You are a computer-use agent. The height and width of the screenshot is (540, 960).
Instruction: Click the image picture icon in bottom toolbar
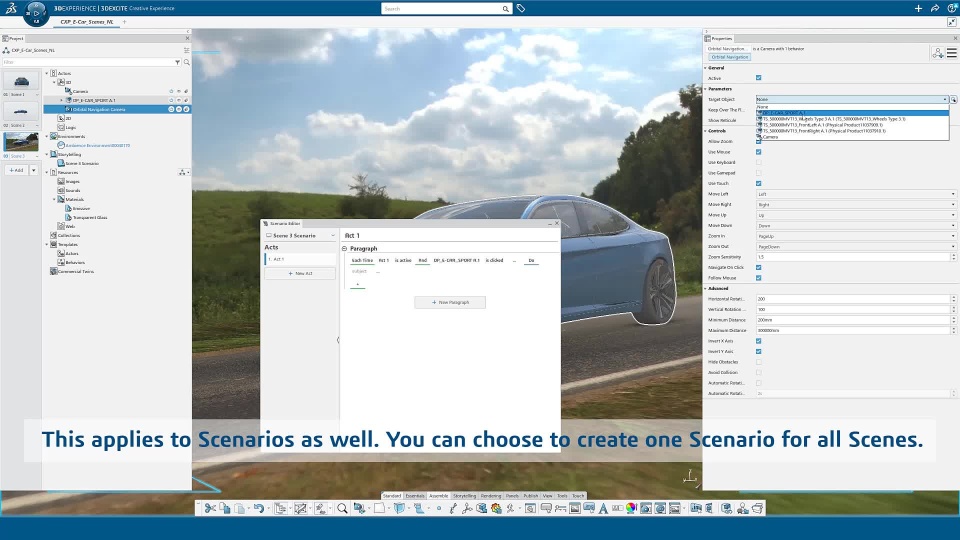tap(574, 508)
